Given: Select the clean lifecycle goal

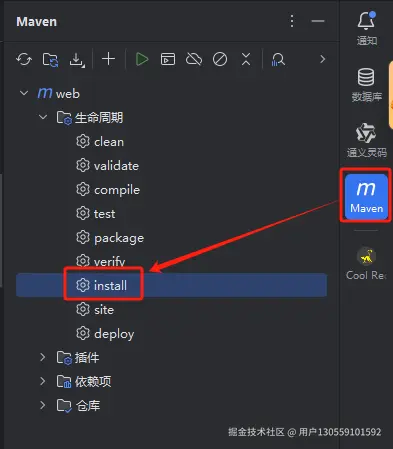Looking at the screenshot, I should [x=171, y=142].
